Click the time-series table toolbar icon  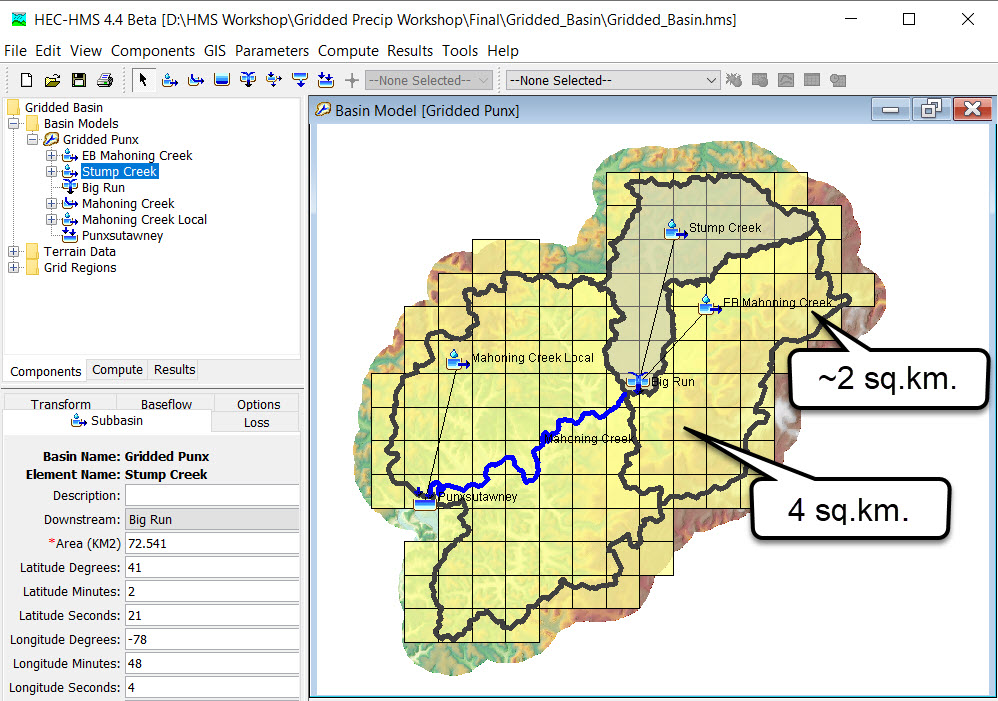838,80
